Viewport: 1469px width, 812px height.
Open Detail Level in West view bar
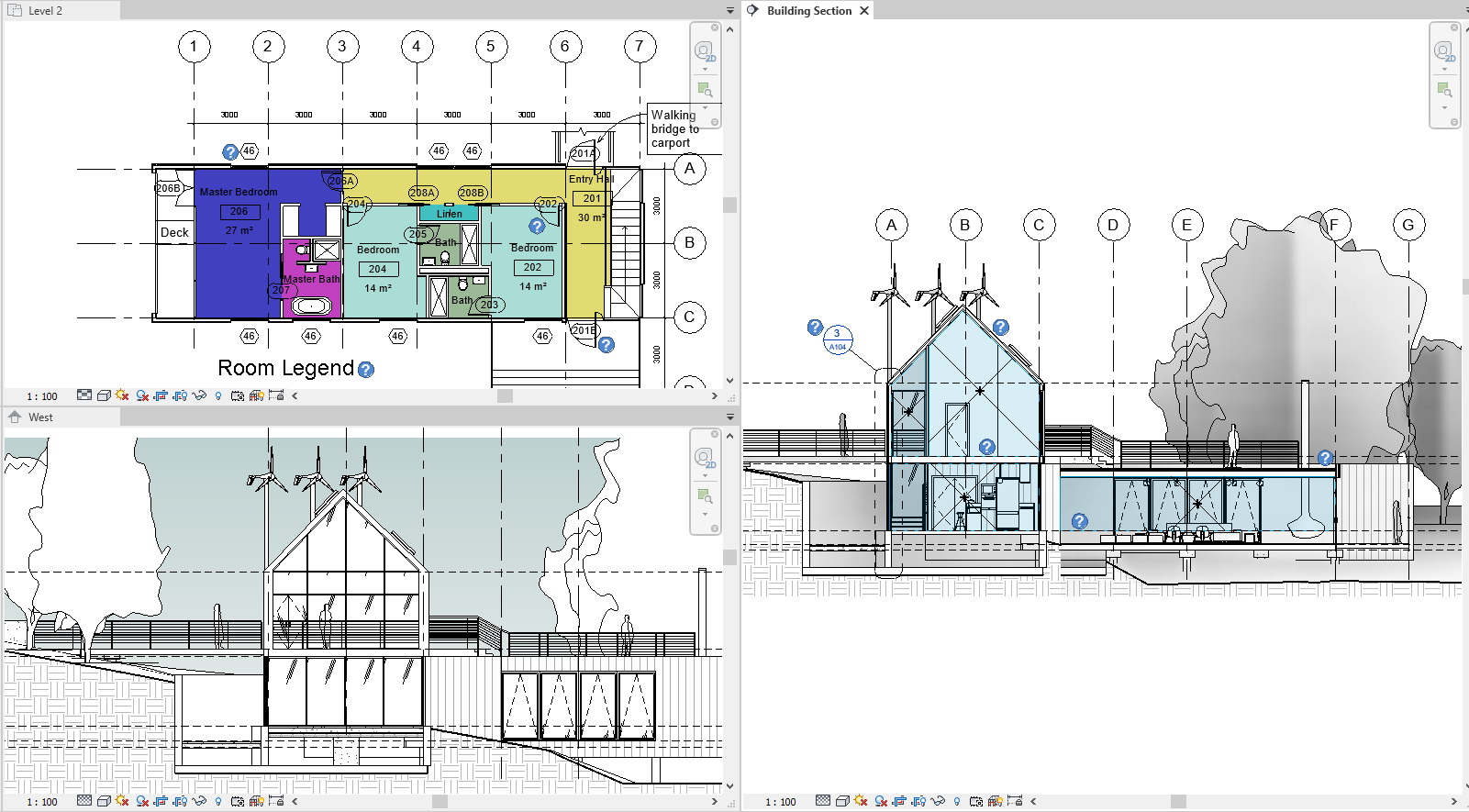click(x=84, y=801)
